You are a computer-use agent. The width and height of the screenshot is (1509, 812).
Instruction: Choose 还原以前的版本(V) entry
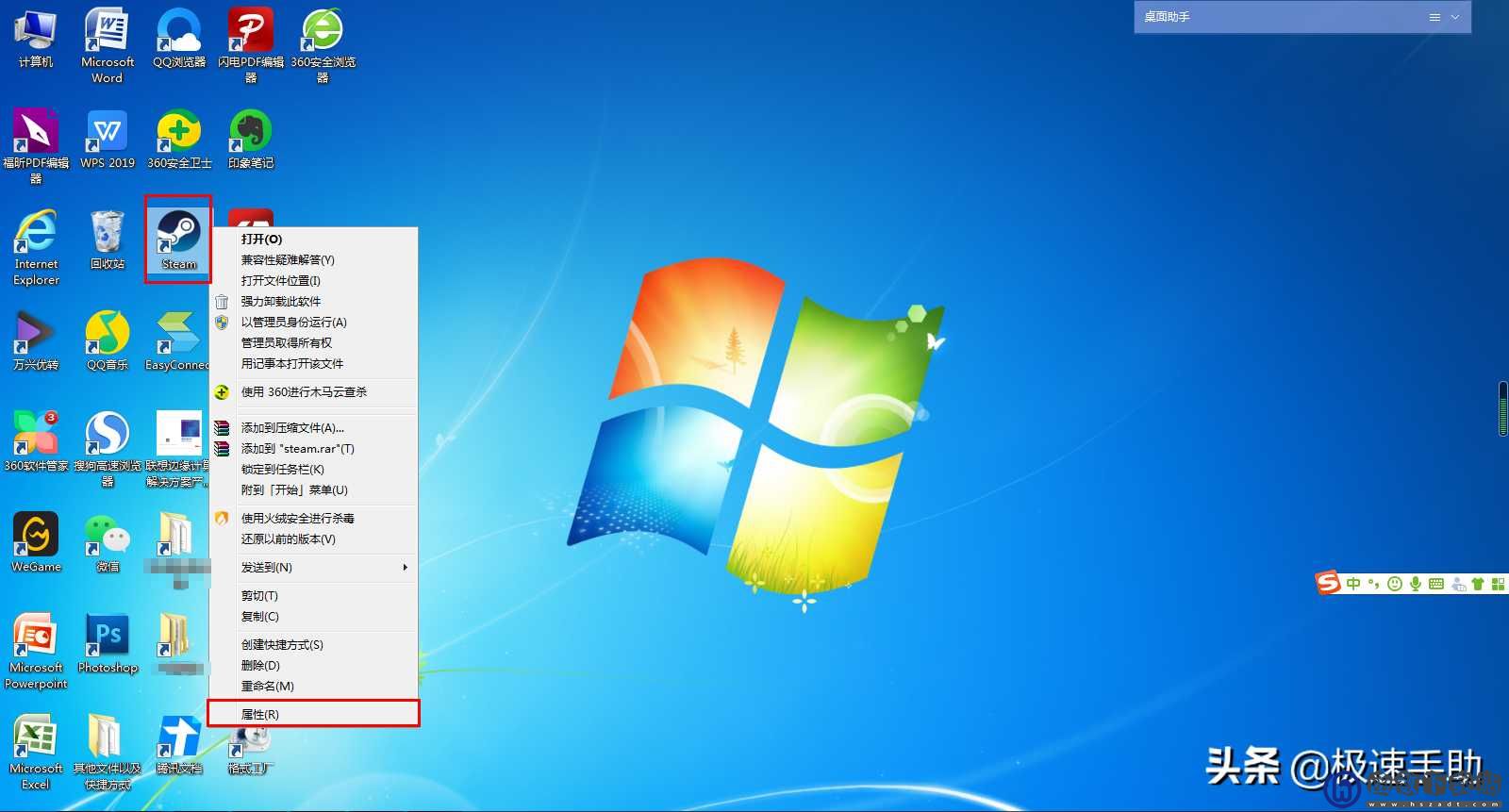(x=314, y=539)
